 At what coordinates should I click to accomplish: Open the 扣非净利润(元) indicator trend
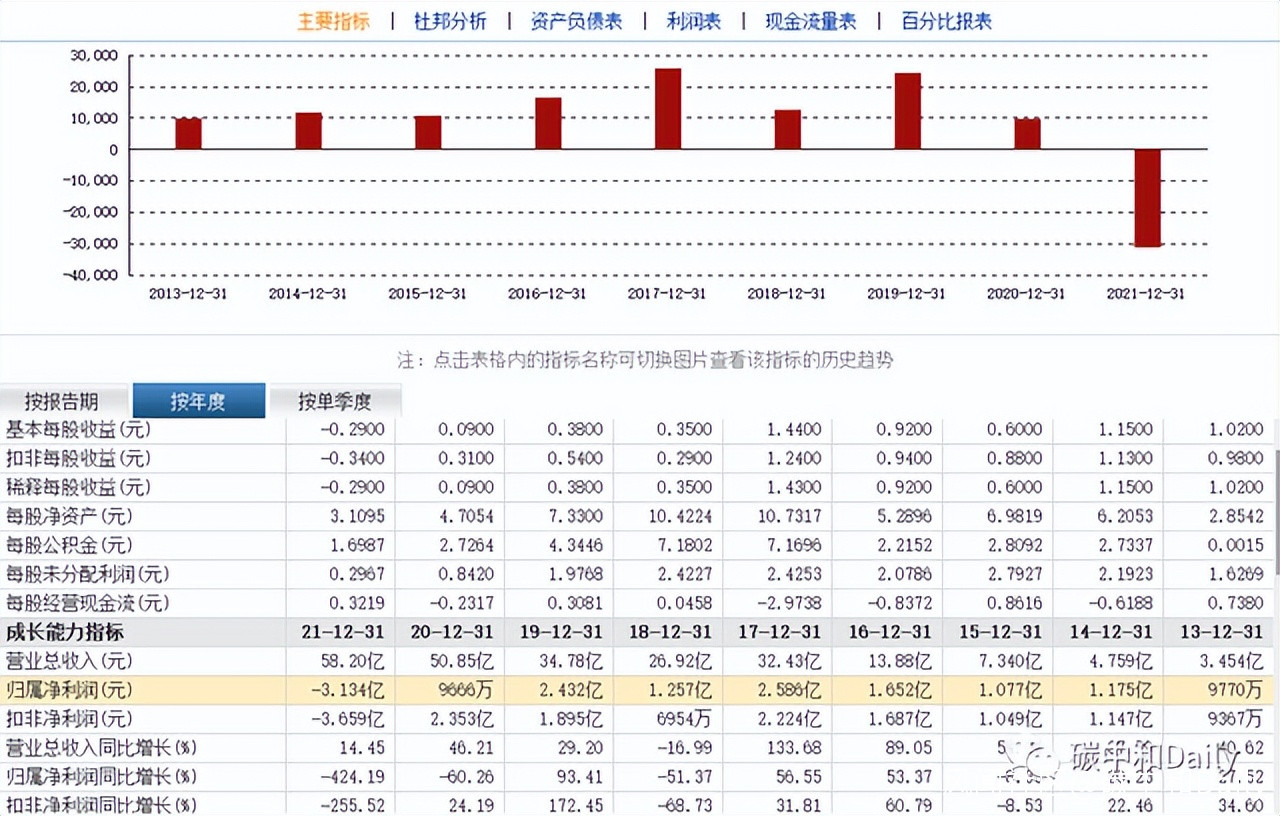coord(70,719)
